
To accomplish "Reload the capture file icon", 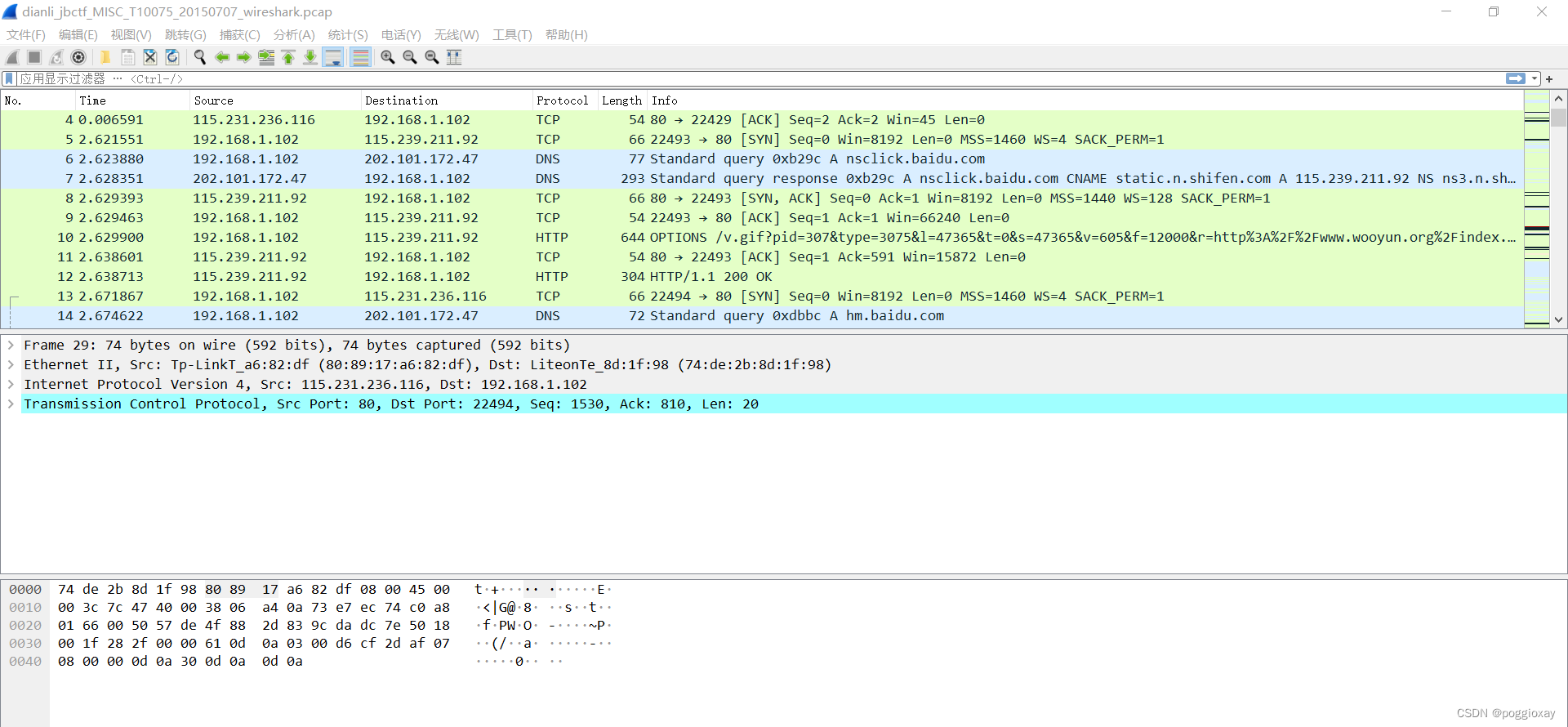I will pyautogui.click(x=172, y=57).
